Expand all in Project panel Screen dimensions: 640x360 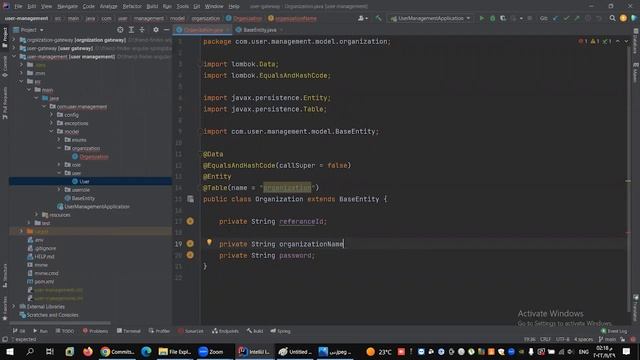click(x=131, y=30)
